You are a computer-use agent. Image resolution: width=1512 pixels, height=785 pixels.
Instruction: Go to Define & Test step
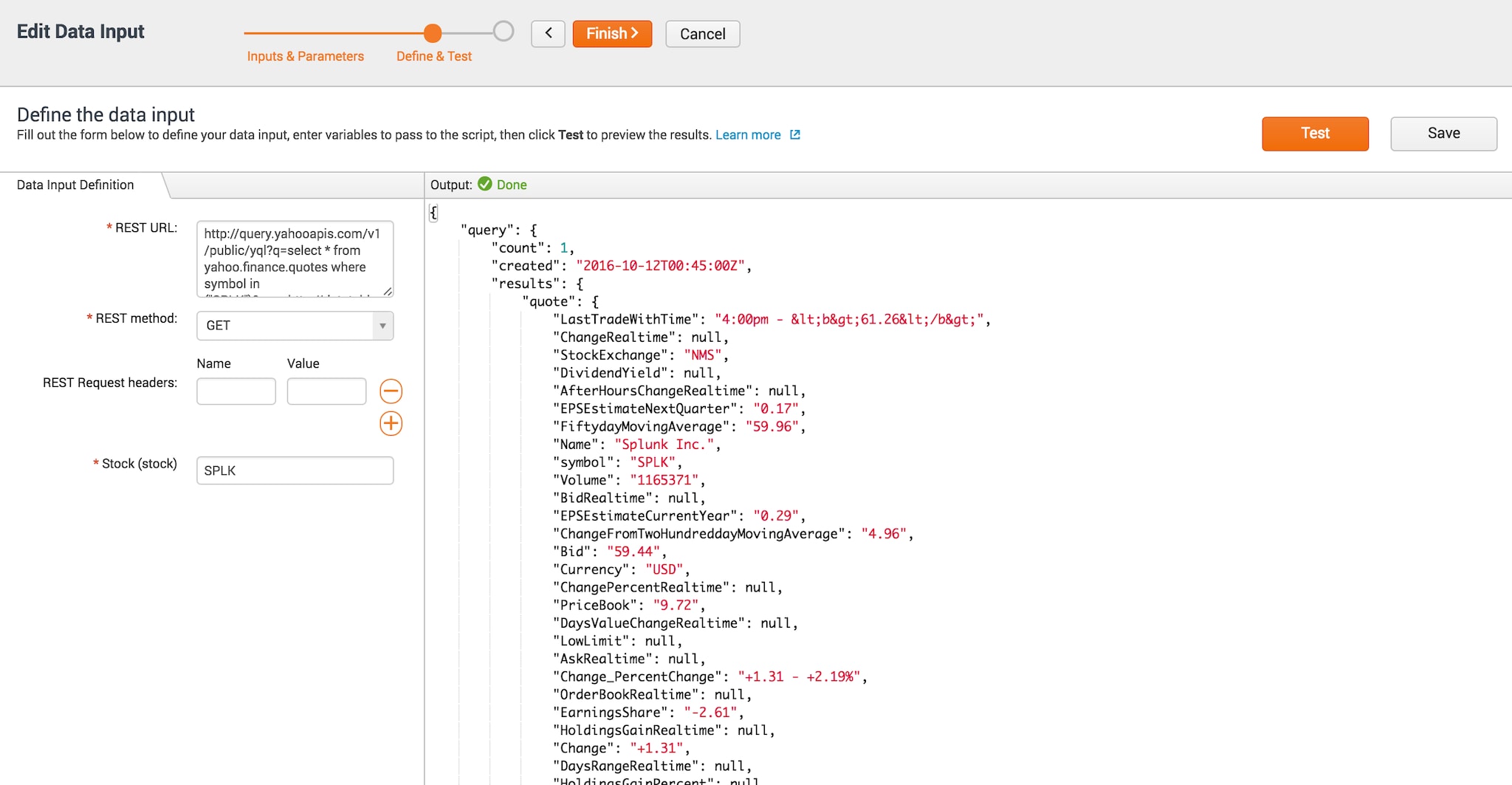tap(433, 56)
